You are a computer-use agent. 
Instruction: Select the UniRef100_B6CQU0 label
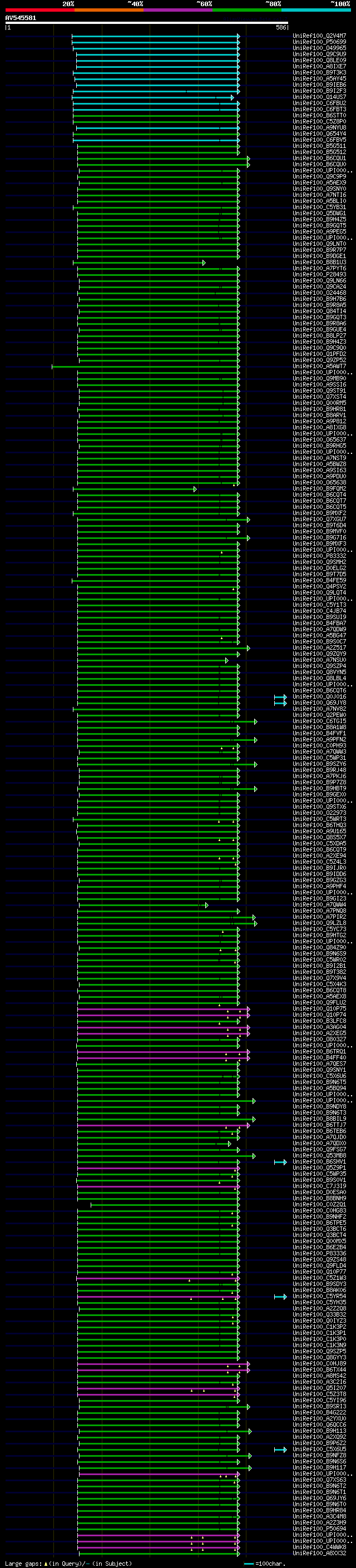point(319,164)
